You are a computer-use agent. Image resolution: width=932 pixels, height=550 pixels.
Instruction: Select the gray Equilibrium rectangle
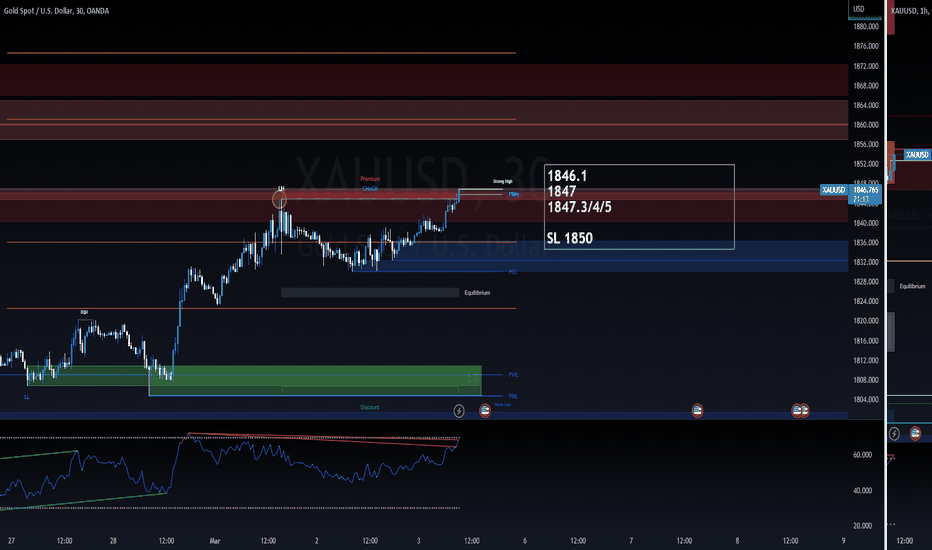tap(370, 293)
